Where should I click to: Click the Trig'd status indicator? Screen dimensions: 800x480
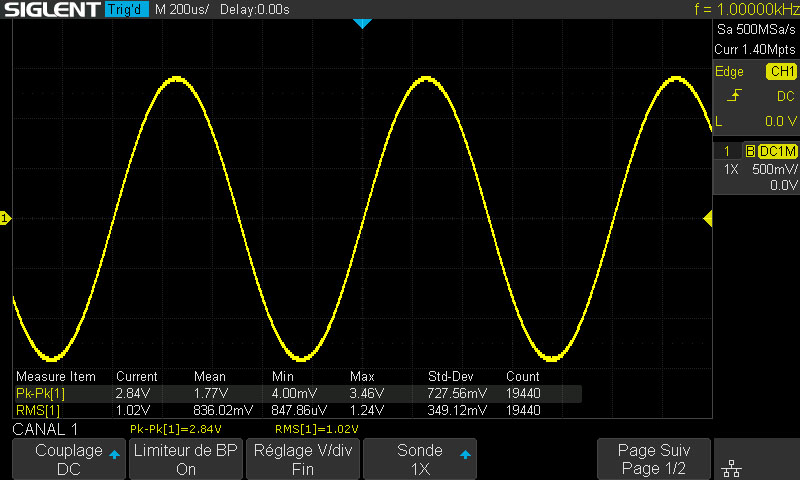click(127, 9)
